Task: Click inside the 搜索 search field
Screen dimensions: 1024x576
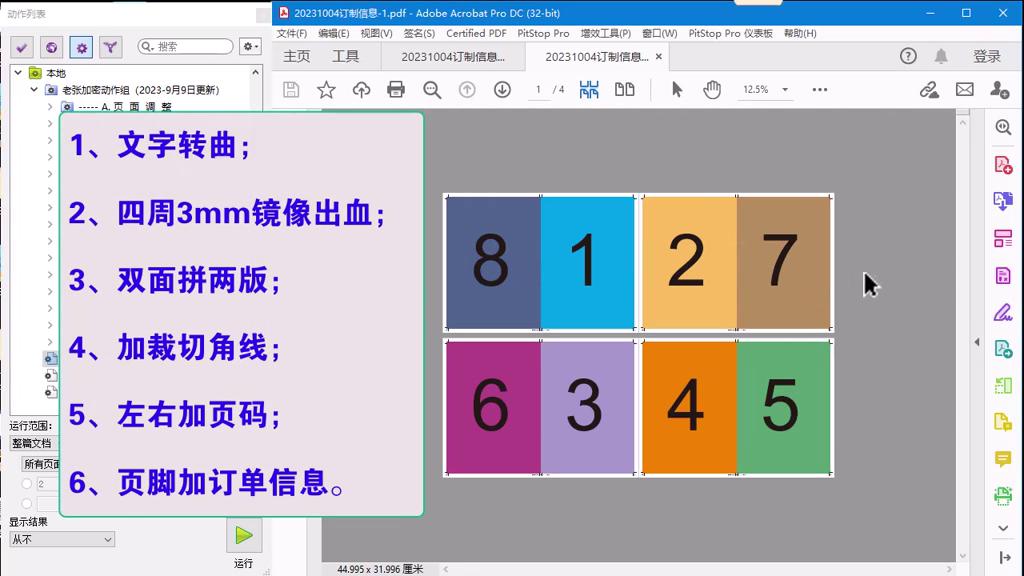Action: pos(185,46)
